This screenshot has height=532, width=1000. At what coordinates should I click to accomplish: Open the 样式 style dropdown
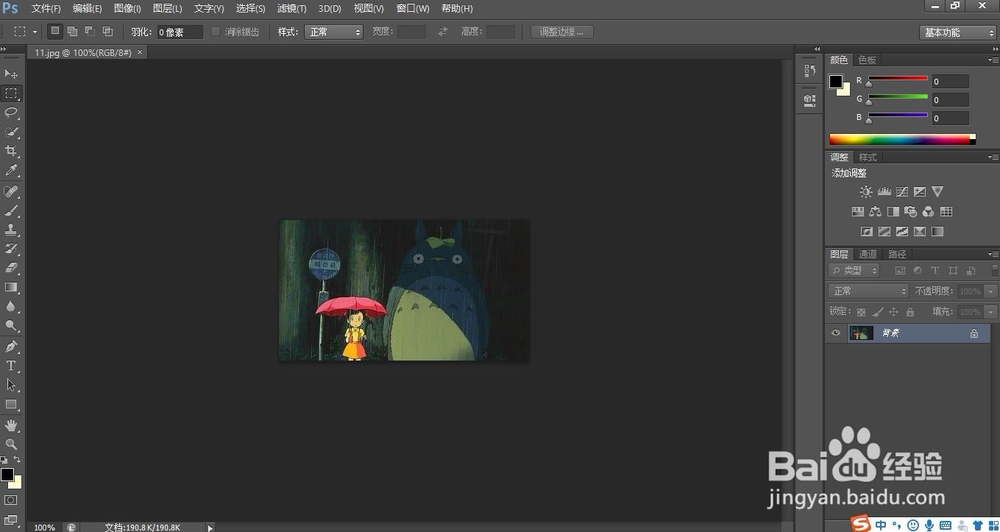(334, 32)
